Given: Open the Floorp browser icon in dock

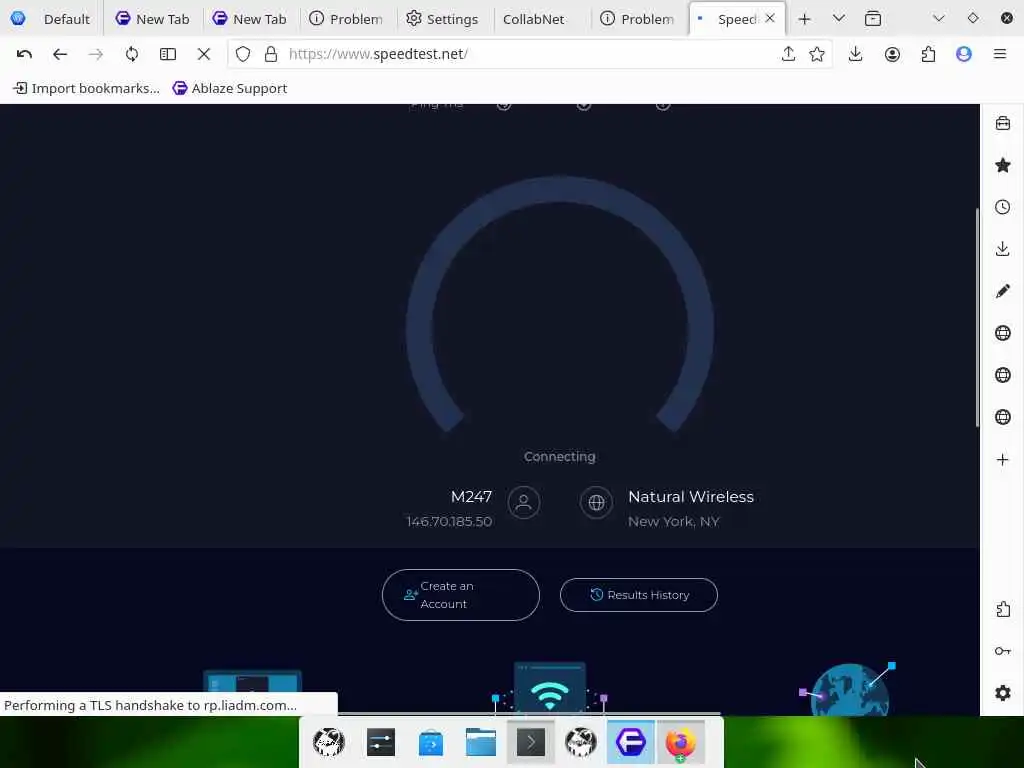Looking at the screenshot, I should point(631,743).
